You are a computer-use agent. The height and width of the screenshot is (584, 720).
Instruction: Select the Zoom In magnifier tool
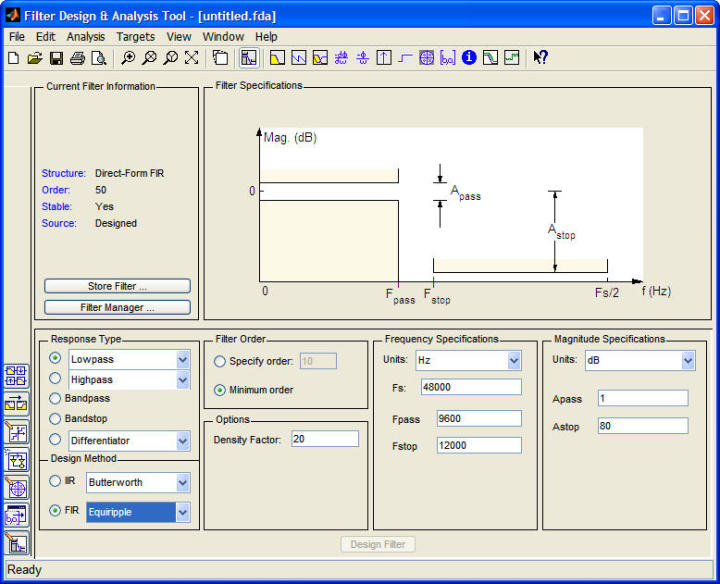click(128, 58)
